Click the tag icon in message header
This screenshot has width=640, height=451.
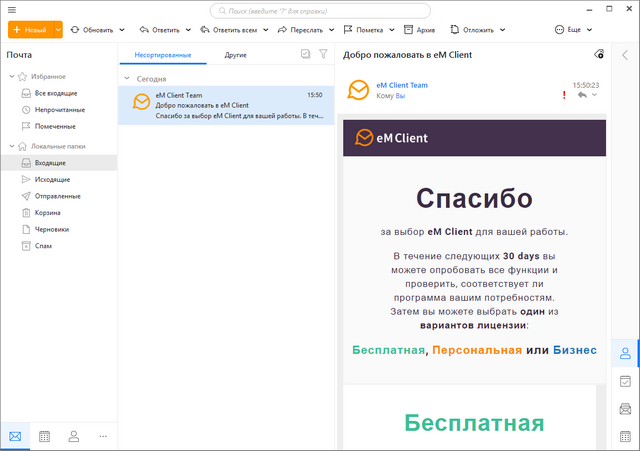(x=598, y=54)
